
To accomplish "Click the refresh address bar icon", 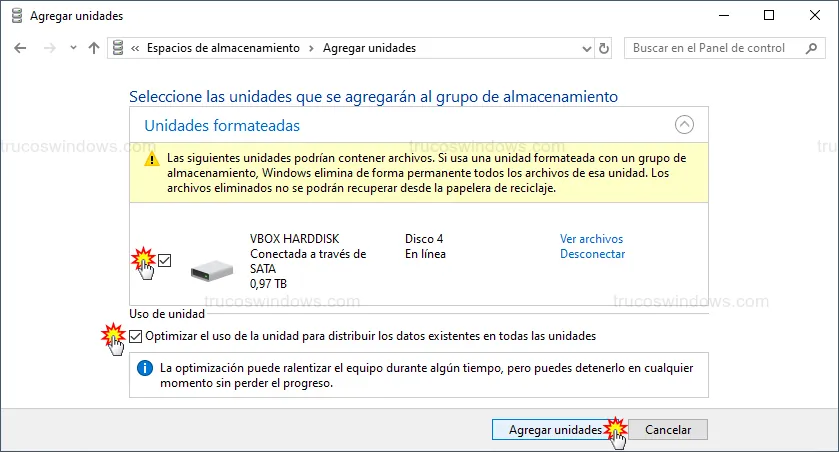I will (x=603, y=48).
